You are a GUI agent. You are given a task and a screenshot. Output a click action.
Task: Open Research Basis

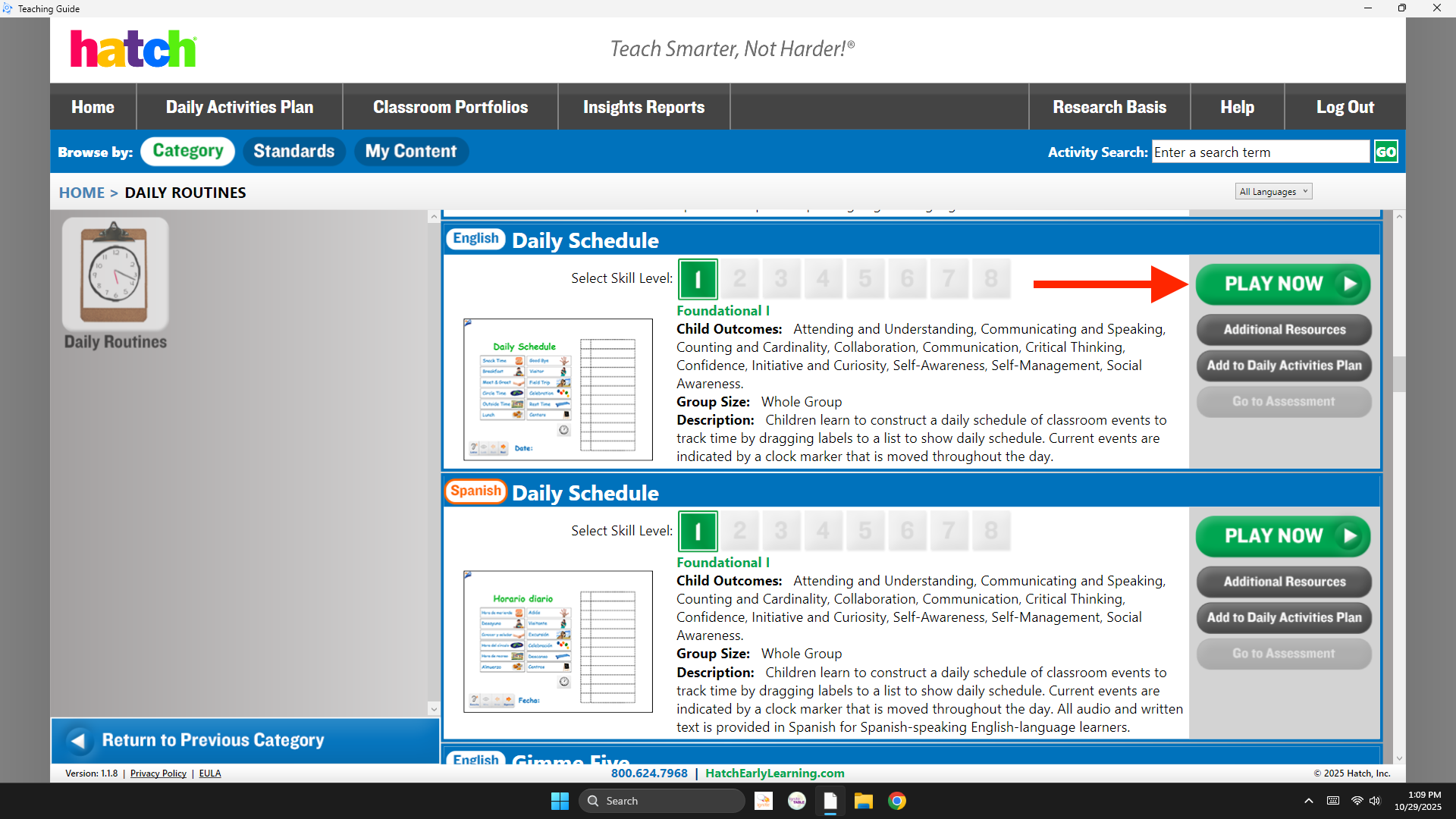[1109, 107]
